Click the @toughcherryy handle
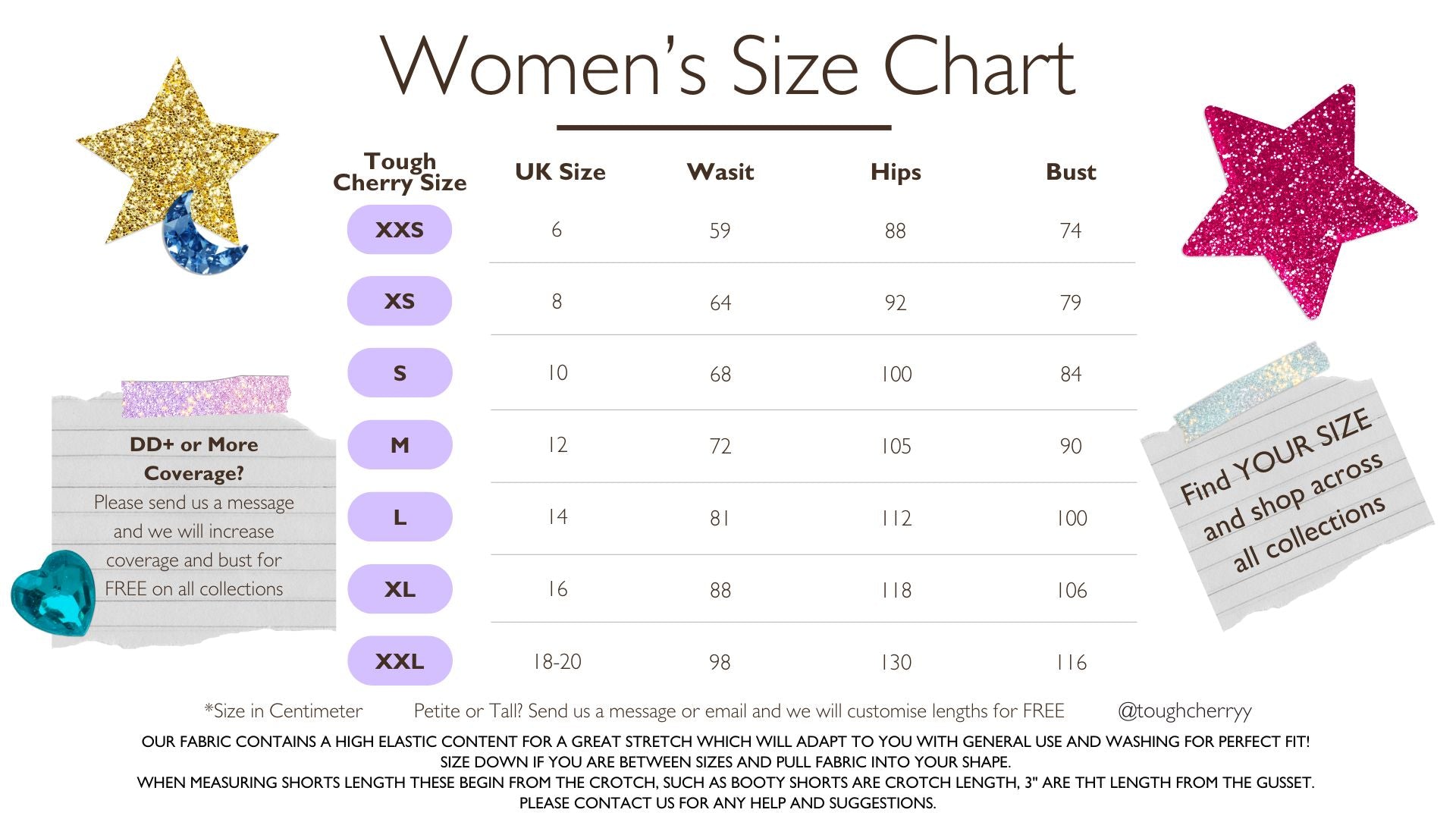 click(x=1185, y=711)
